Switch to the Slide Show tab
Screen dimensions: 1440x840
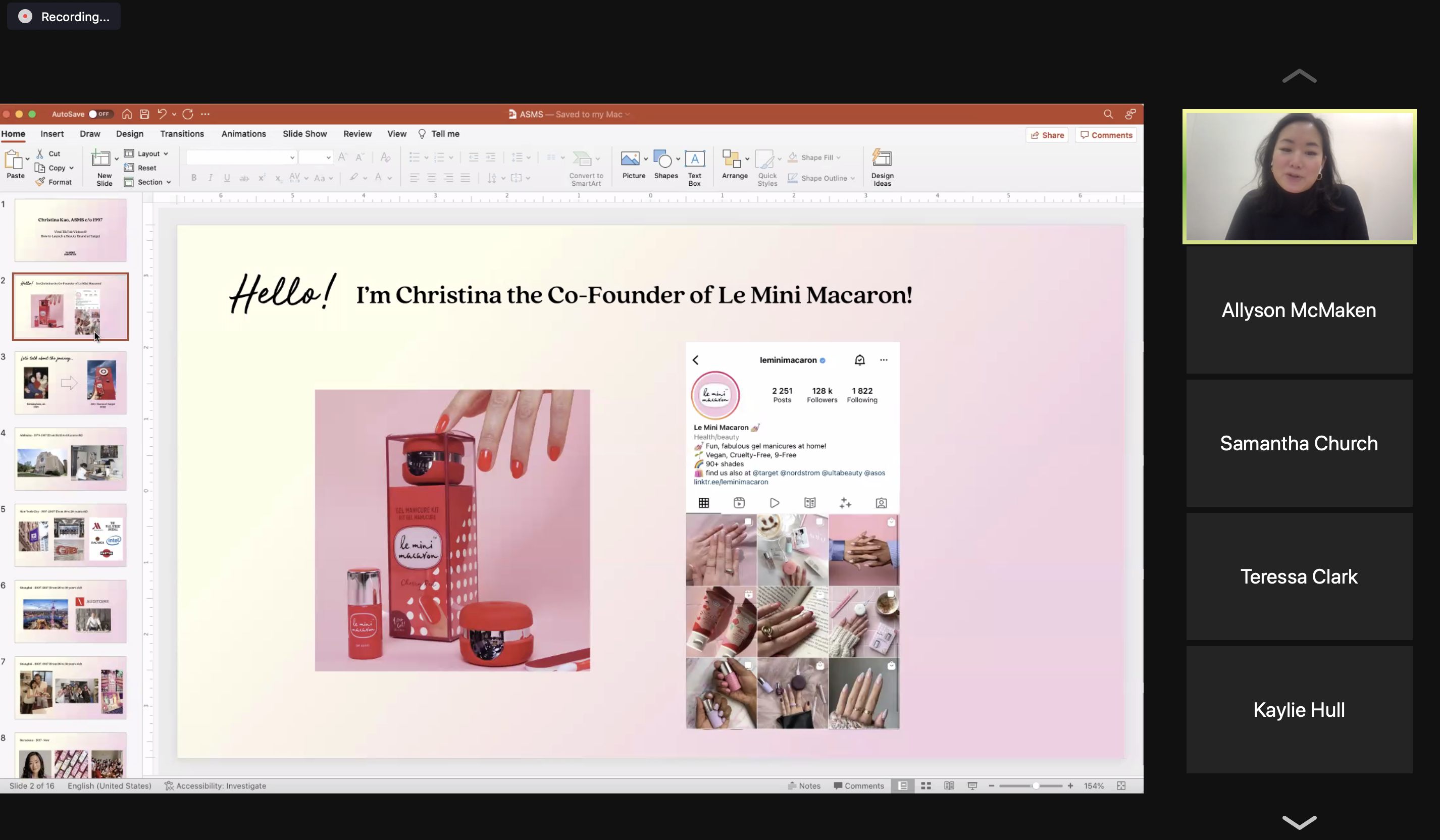pos(304,134)
